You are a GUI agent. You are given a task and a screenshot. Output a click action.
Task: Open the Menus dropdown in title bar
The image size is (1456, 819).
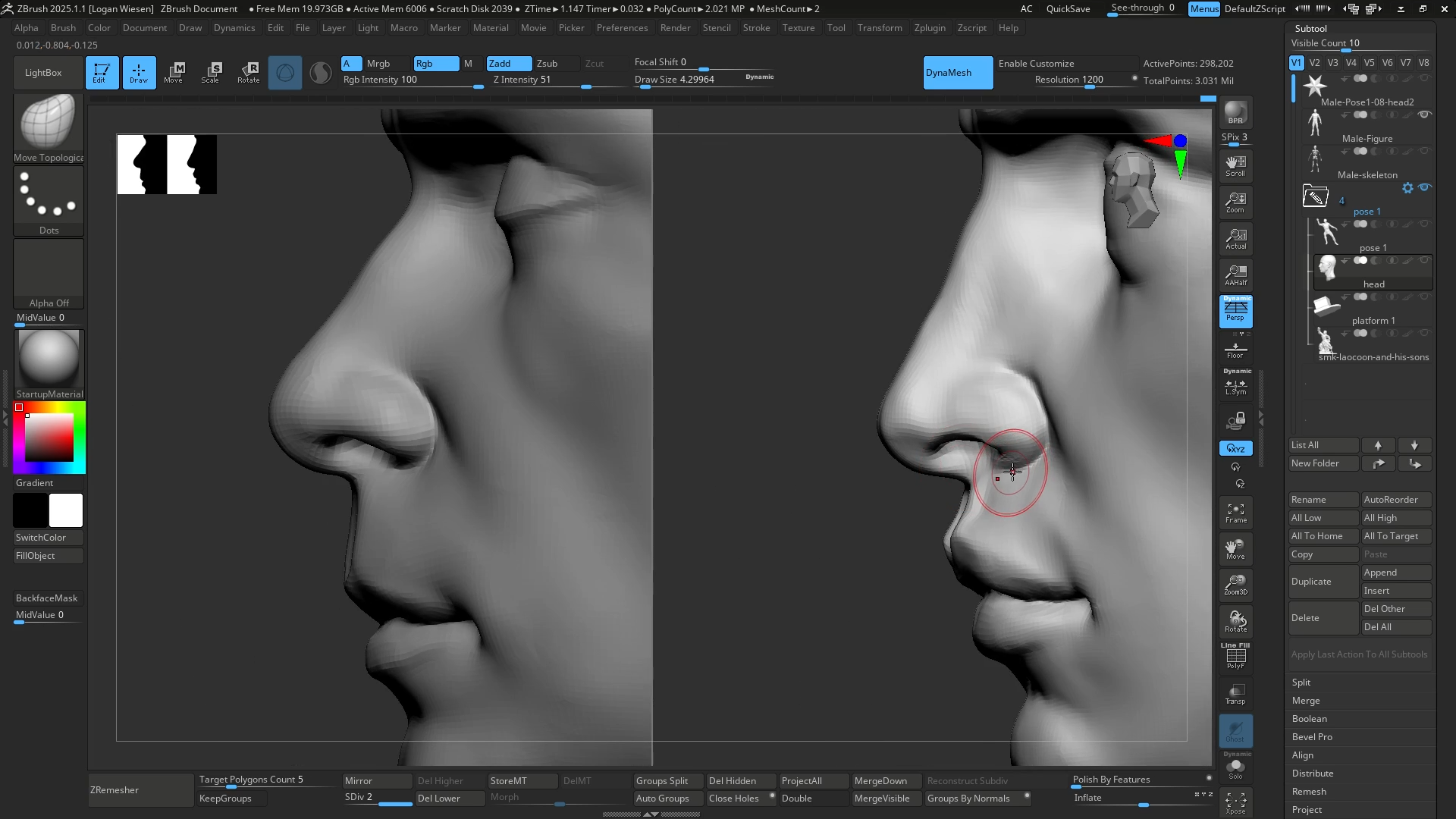tap(1204, 9)
